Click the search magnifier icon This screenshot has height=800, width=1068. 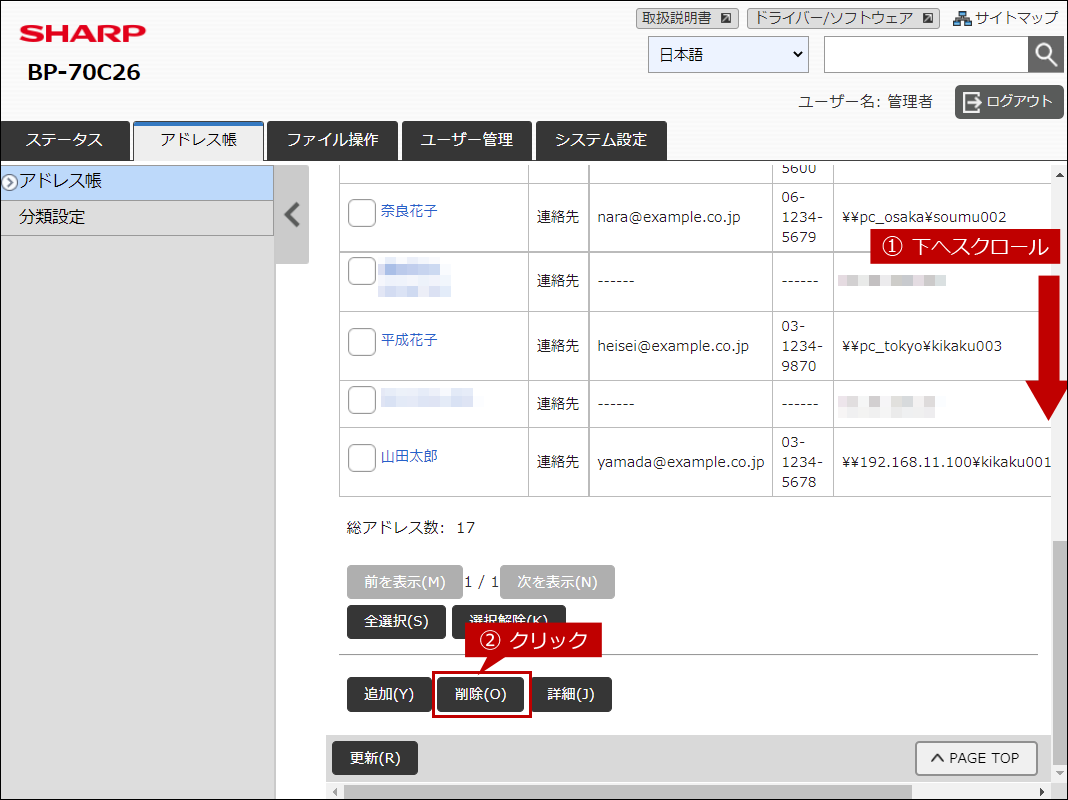coord(1045,55)
